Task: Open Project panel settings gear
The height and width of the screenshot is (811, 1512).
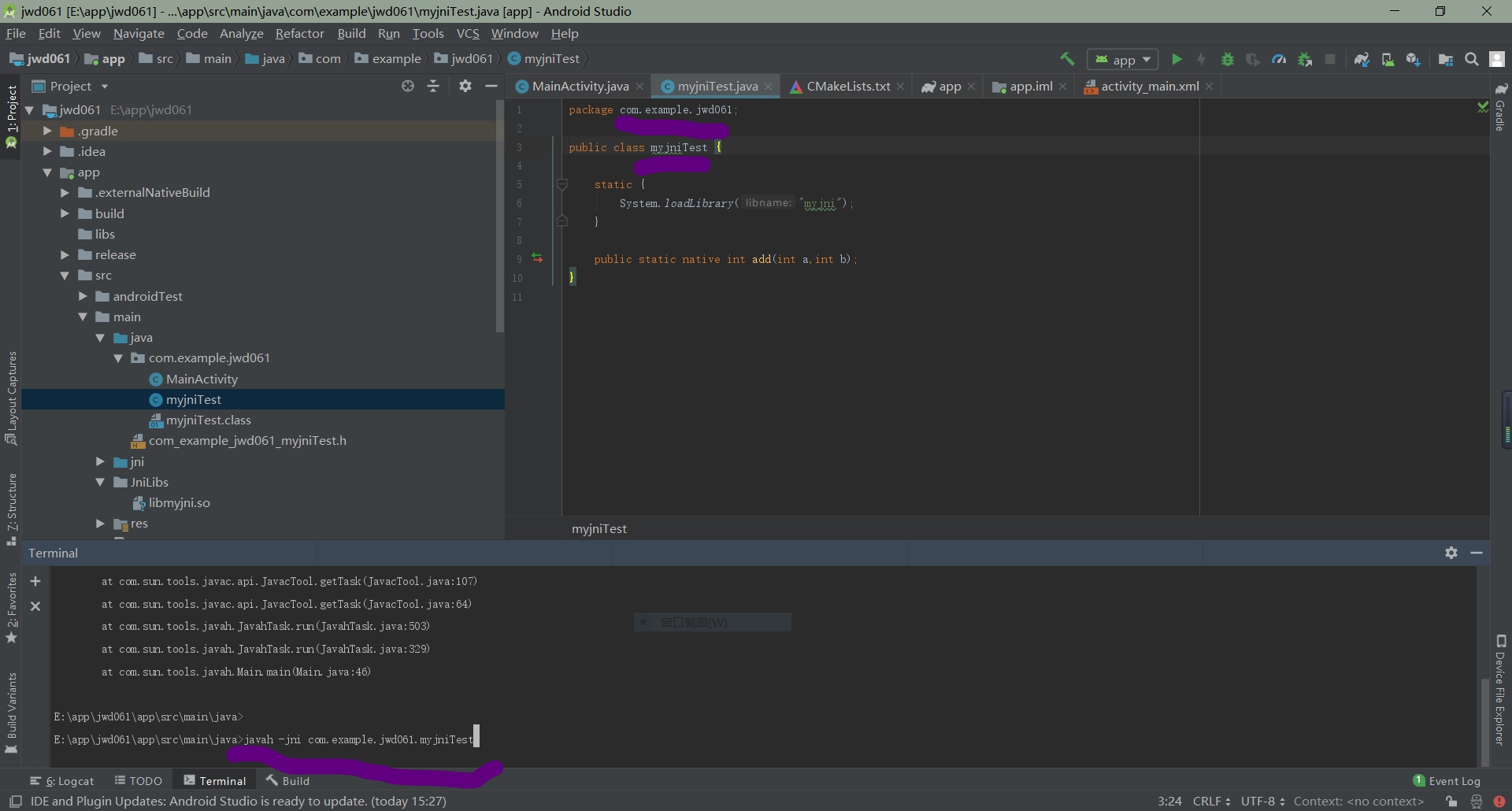Action: (465, 86)
